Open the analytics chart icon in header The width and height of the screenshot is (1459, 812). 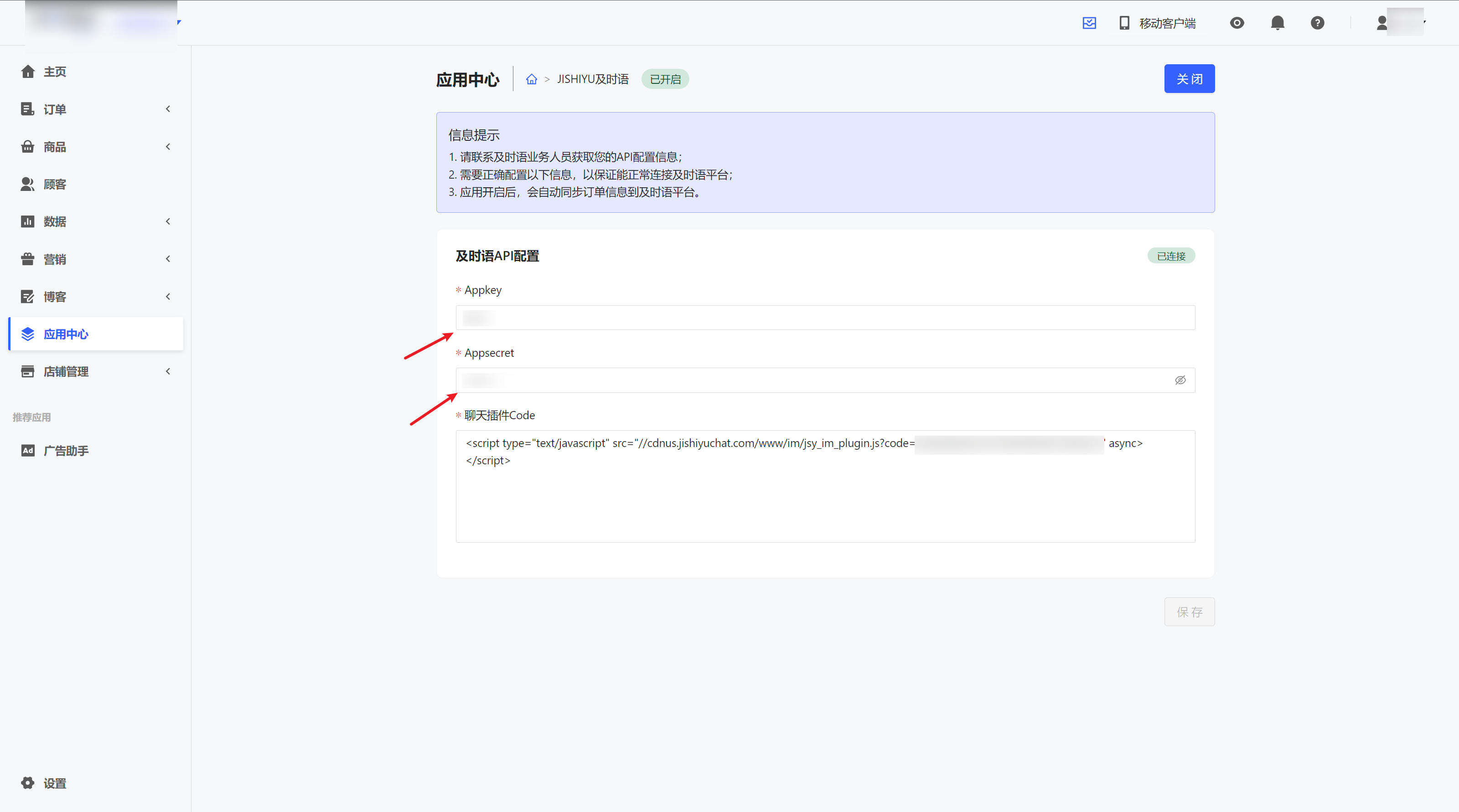coord(1089,23)
